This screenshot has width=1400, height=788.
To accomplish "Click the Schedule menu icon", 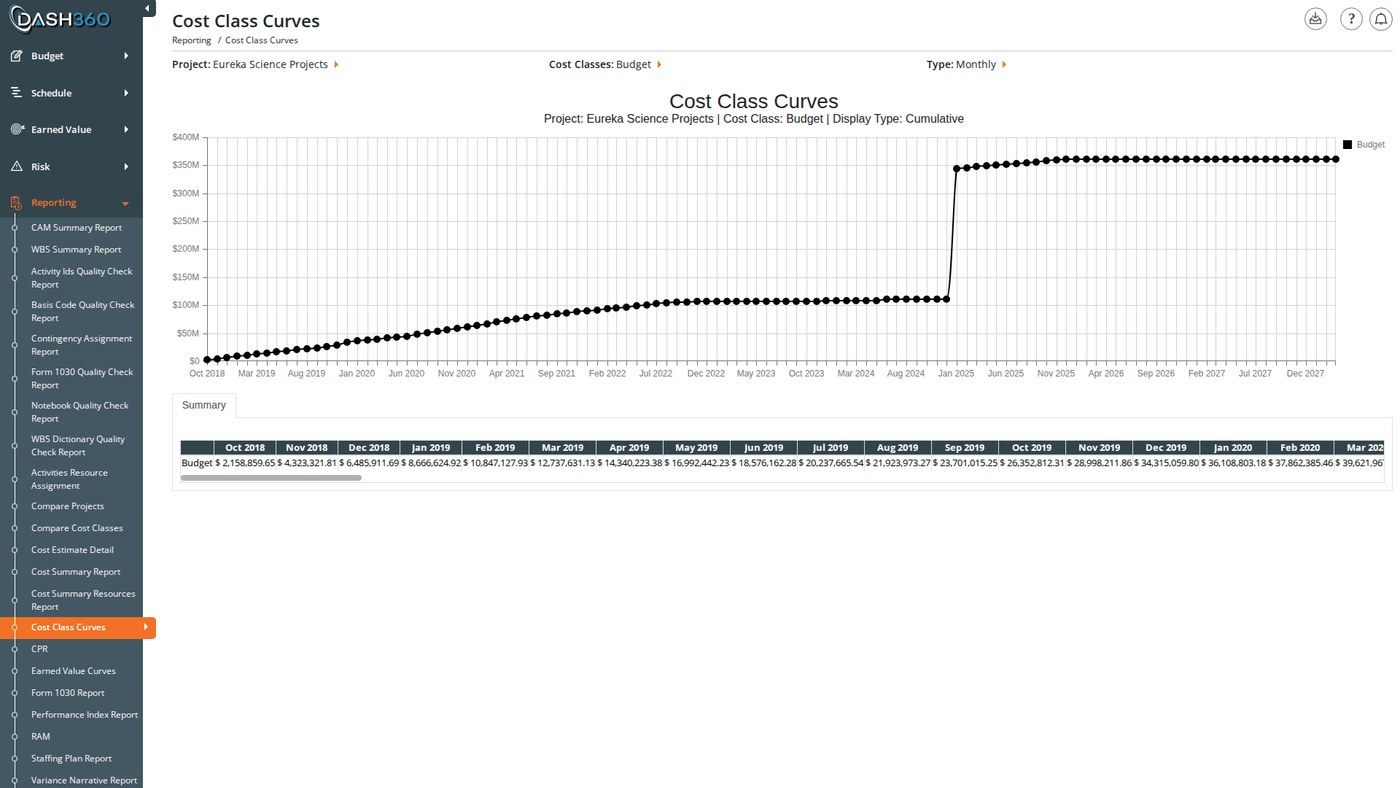I will click(16, 93).
